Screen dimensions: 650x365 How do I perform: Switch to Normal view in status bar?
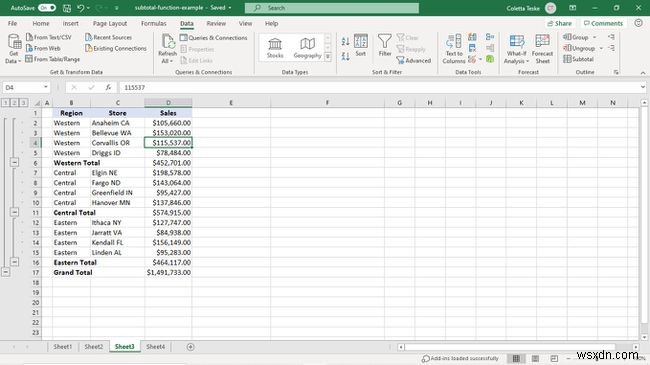click(x=516, y=358)
